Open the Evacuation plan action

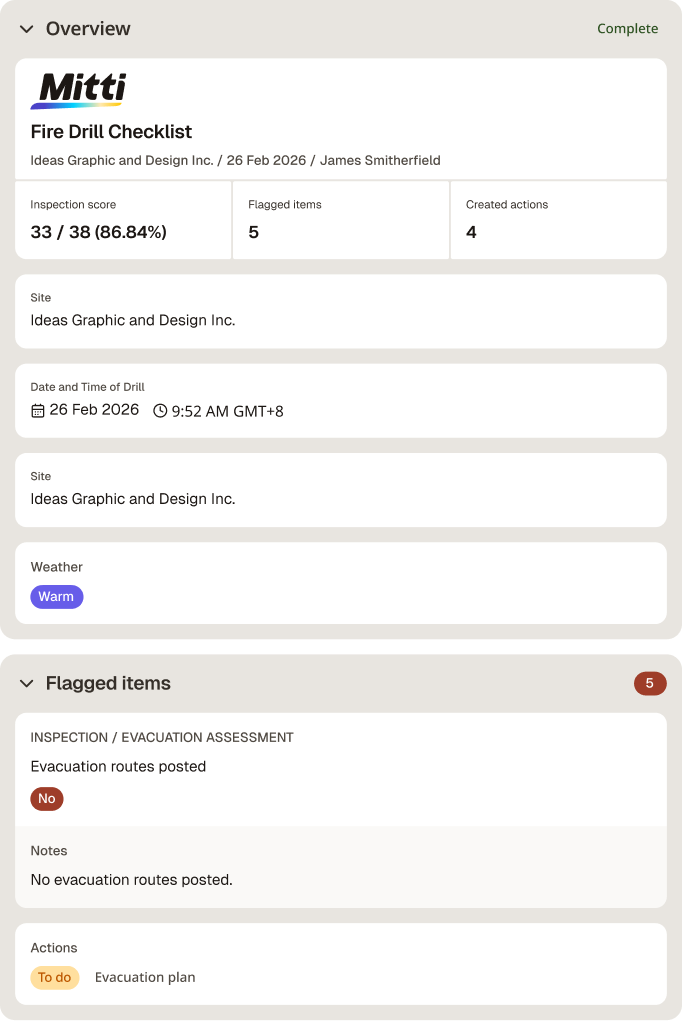(145, 977)
